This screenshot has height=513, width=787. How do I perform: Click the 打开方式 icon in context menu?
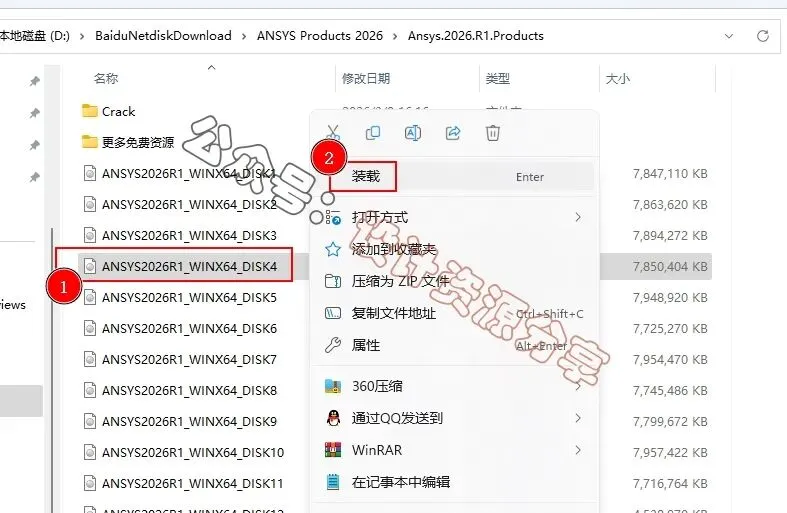(333, 217)
